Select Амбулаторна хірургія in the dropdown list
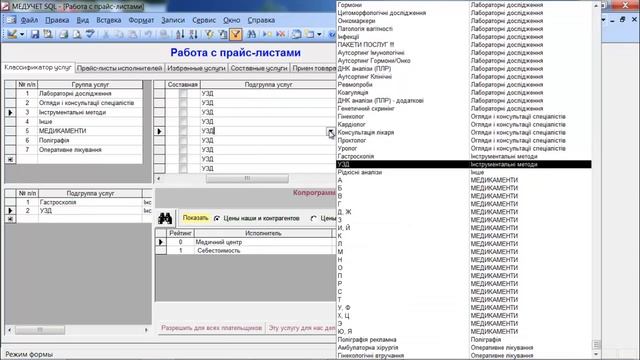Image resolution: width=640 pixels, height=360 pixels. tap(464, 348)
